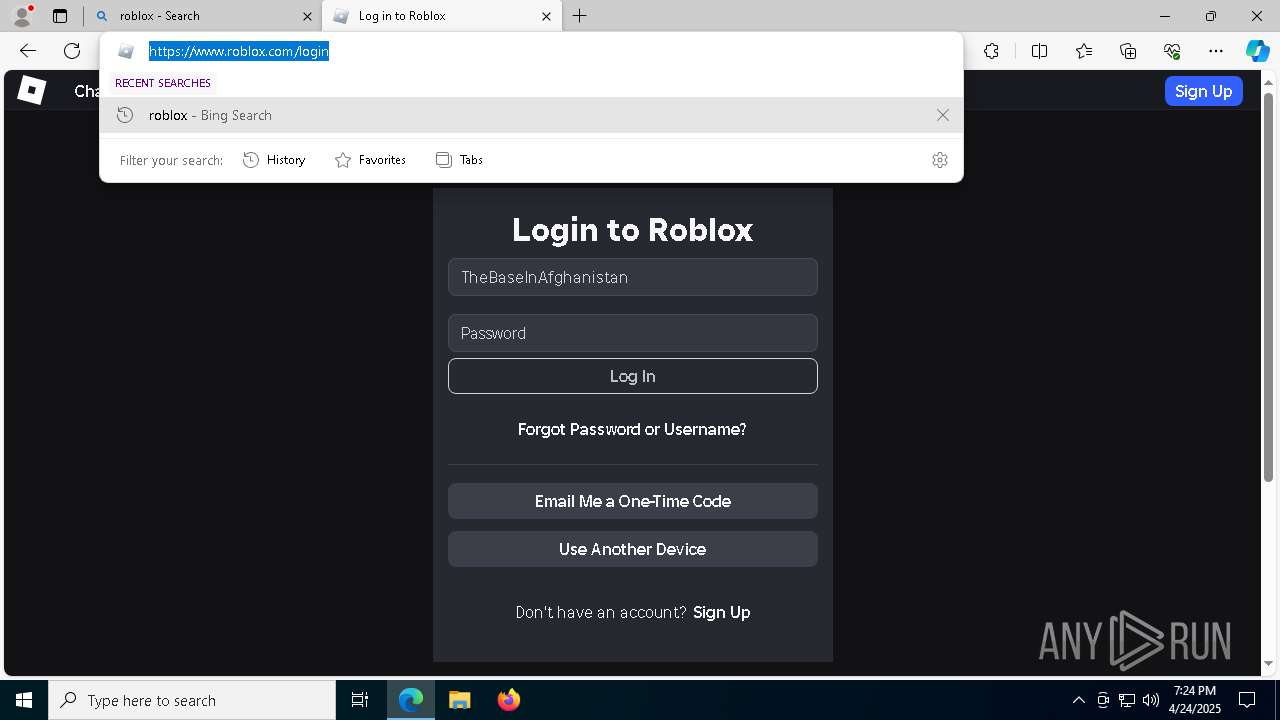Reload the page with refresh icon
The width and height of the screenshot is (1280, 720).
[x=72, y=51]
